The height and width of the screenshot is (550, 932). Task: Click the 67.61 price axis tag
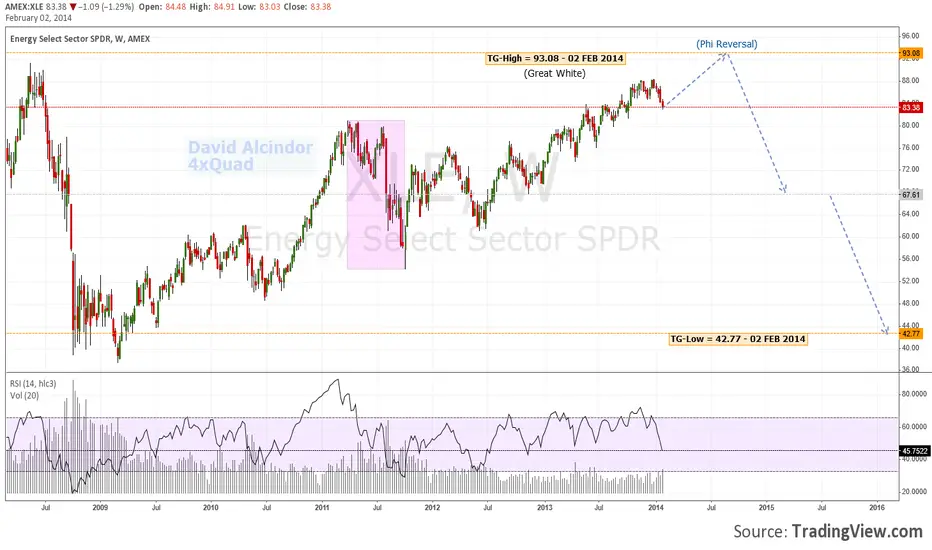(x=911, y=194)
